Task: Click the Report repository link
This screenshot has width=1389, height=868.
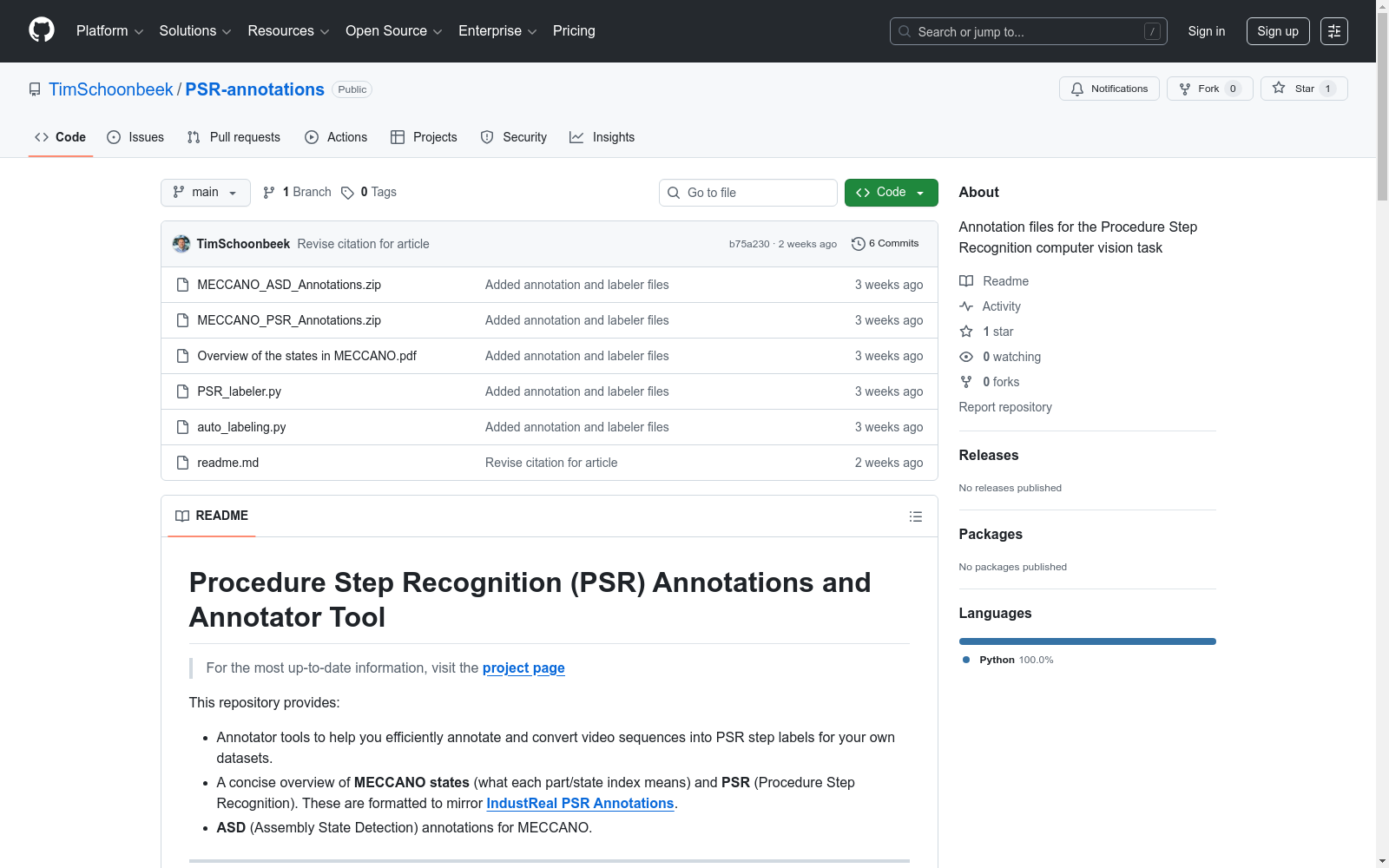Action: (x=1005, y=407)
